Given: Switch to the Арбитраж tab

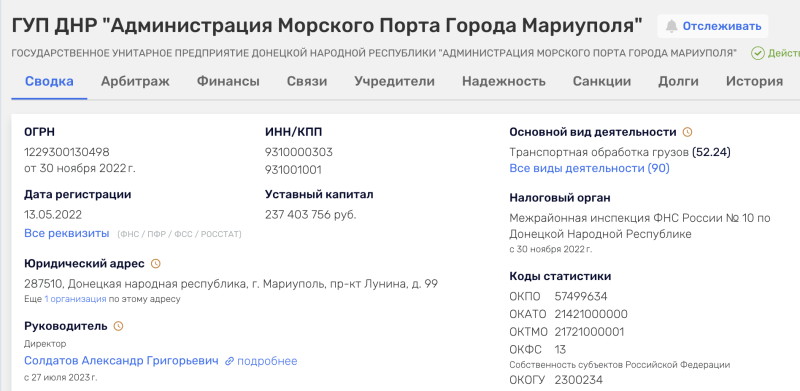Looking at the screenshot, I should (135, 81).
